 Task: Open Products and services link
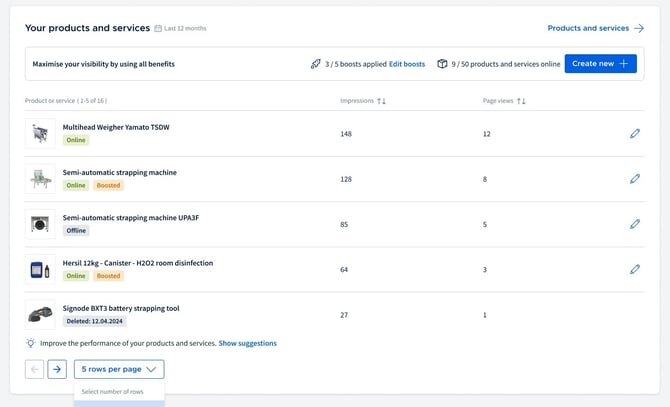[588, 28]
